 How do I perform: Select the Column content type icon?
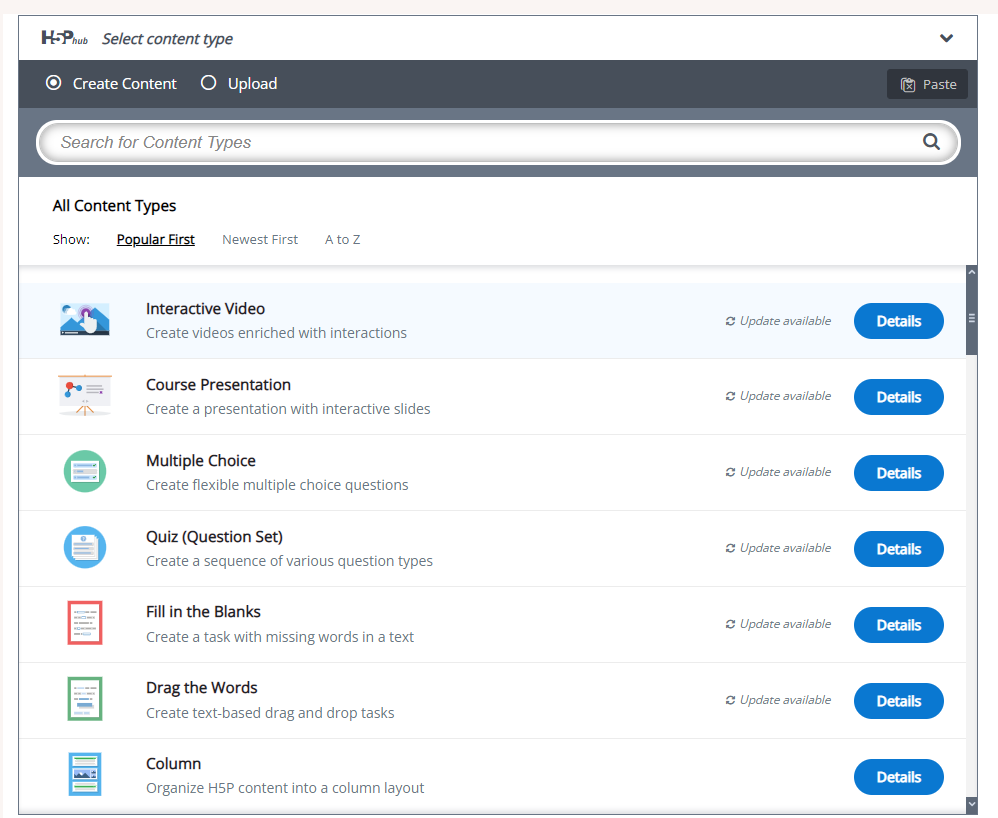click(85, 775)
